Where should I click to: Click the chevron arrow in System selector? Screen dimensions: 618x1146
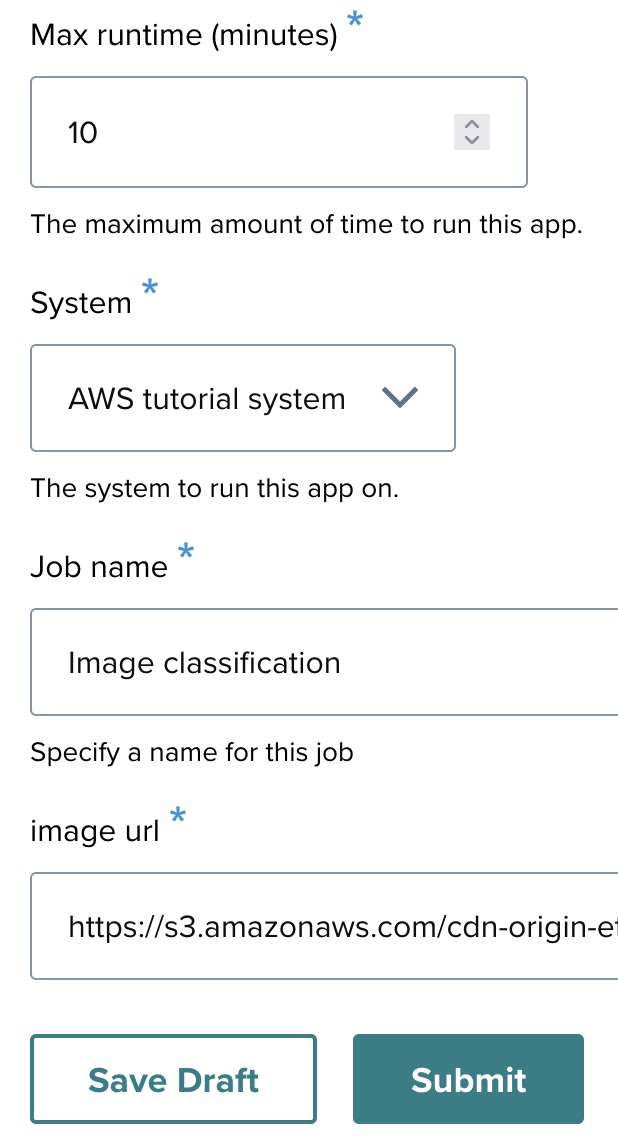click(x=399, y=398)
